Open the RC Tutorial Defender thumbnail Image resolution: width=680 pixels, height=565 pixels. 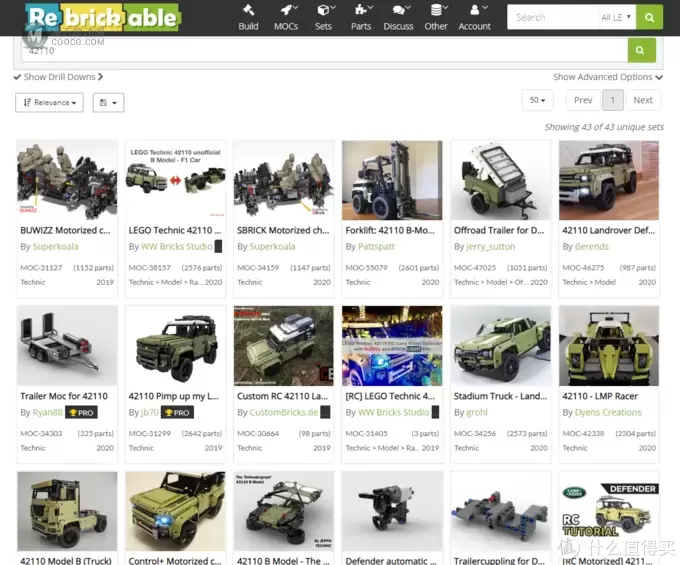click(x=609, y=511)
